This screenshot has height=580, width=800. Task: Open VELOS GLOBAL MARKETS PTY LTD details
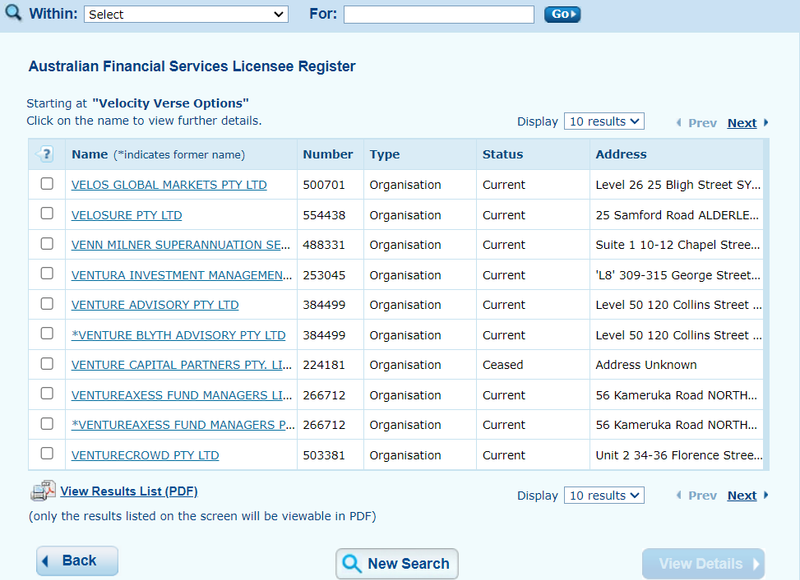coord(169,185)
